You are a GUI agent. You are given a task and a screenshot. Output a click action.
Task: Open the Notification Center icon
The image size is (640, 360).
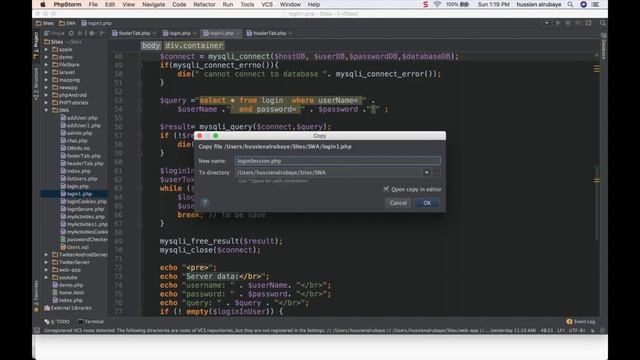595,4
